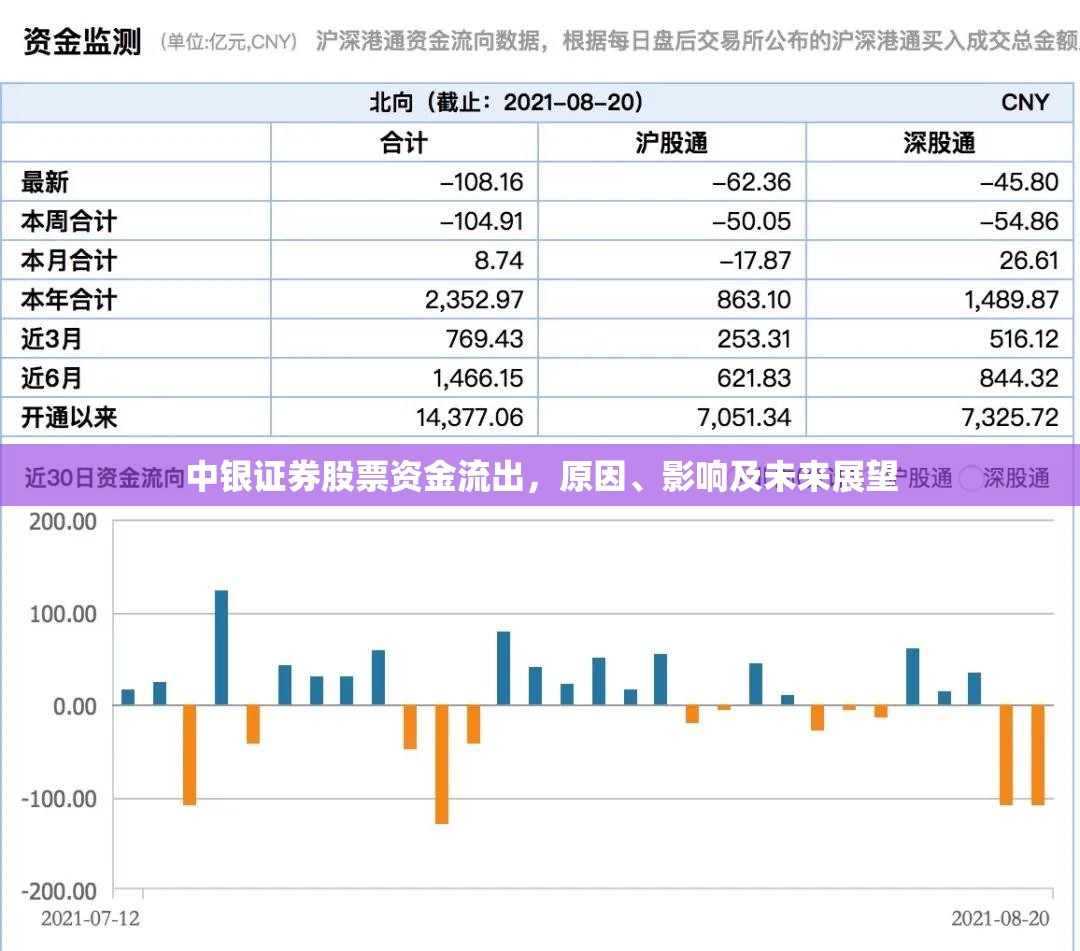1080x951 pixels.
Task: Select the 本年合计 row label
Action: (x=69, y=300)
